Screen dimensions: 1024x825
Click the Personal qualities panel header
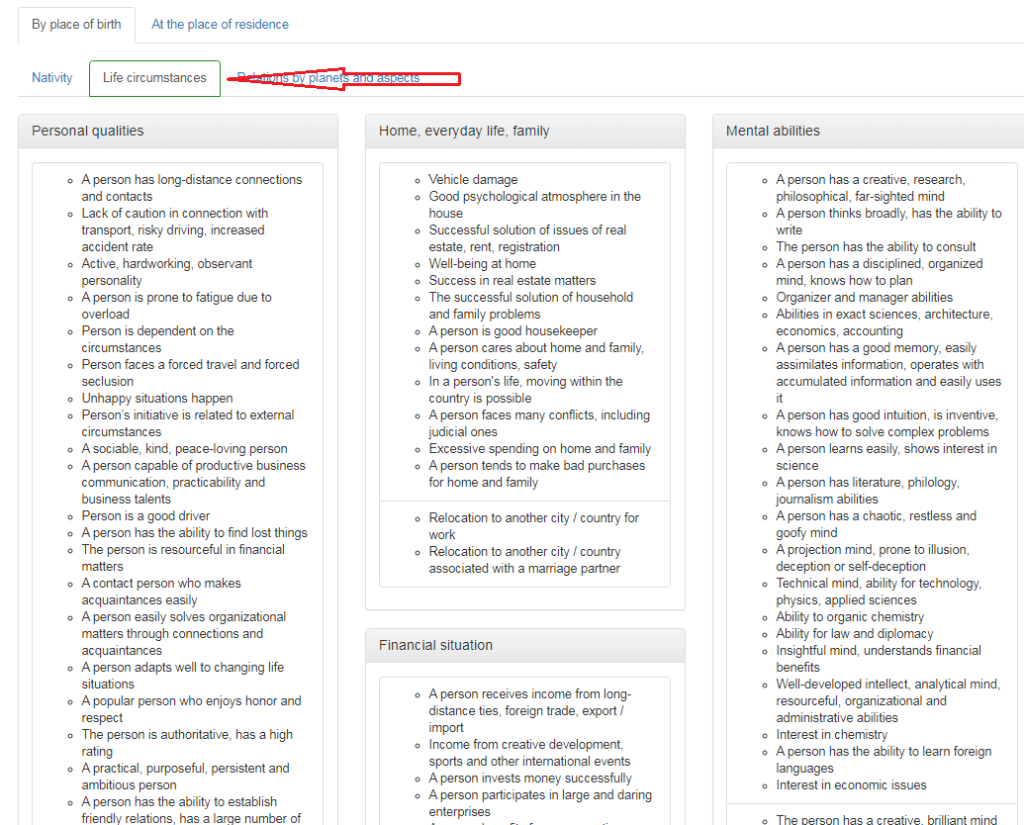coord(88,131)
